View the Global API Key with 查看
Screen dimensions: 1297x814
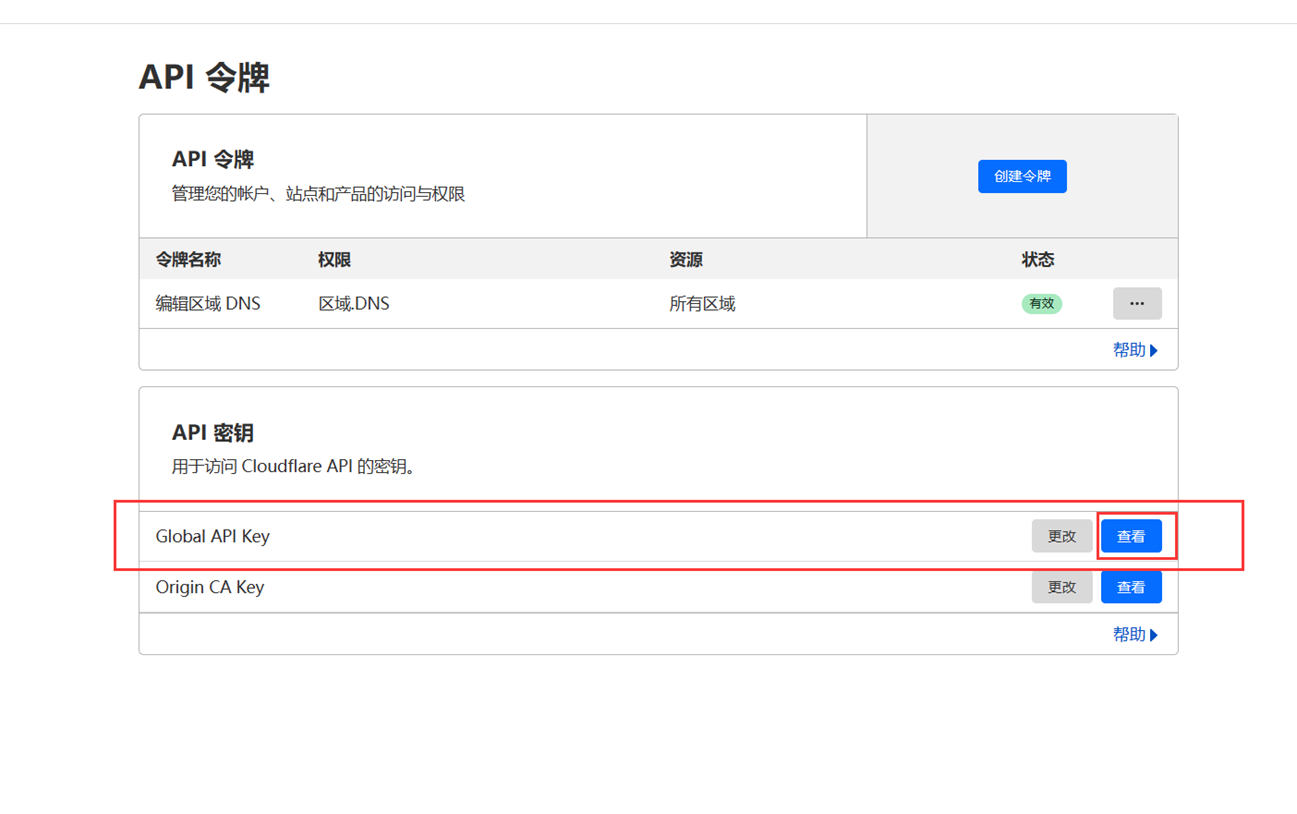tap(1130, 537)
